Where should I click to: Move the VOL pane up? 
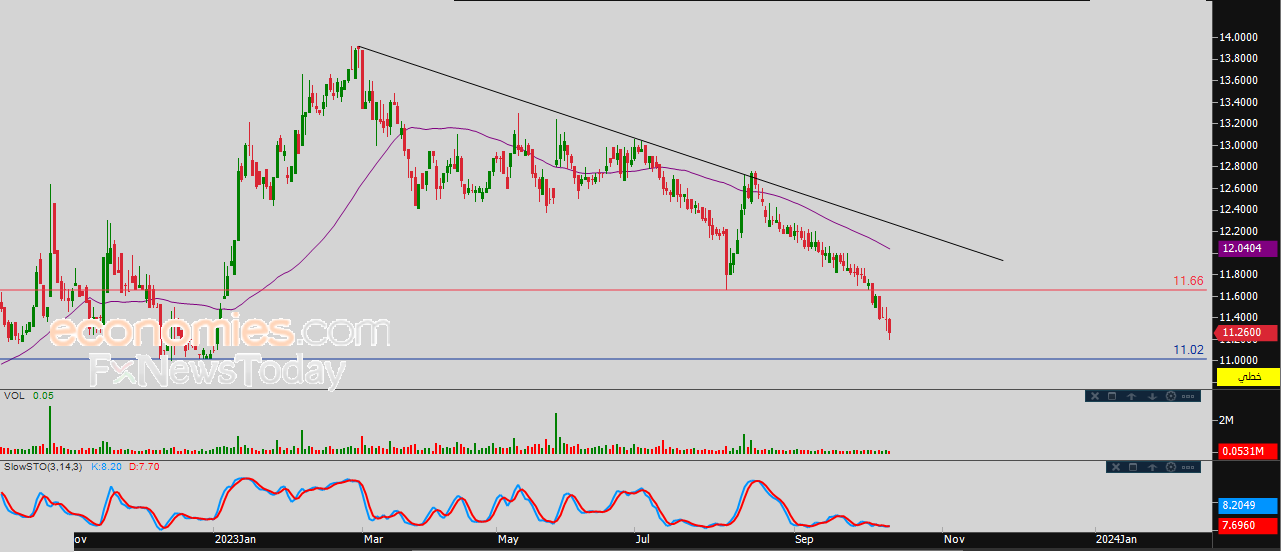[x=1132, y=396]
